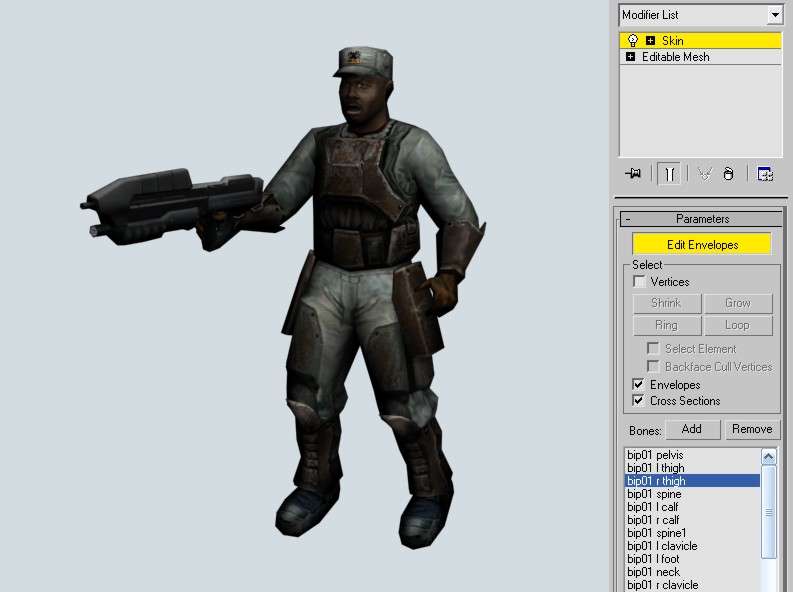Click the bone list scrollbar thumb
The height and width of the screenshot is (592, 793).
point(769,512)
